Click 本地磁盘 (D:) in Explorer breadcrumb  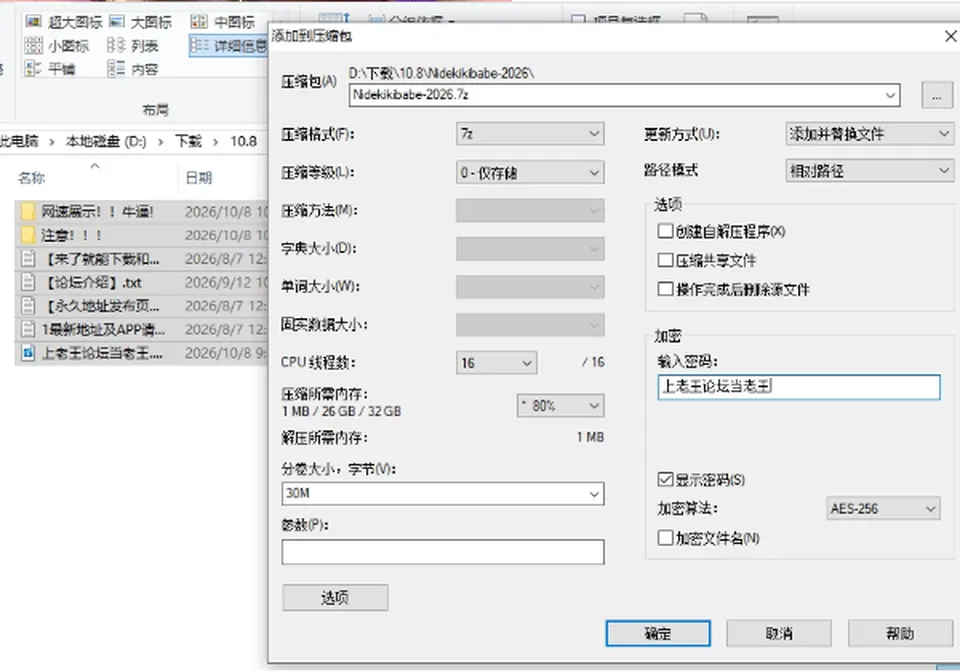point(106,141)
